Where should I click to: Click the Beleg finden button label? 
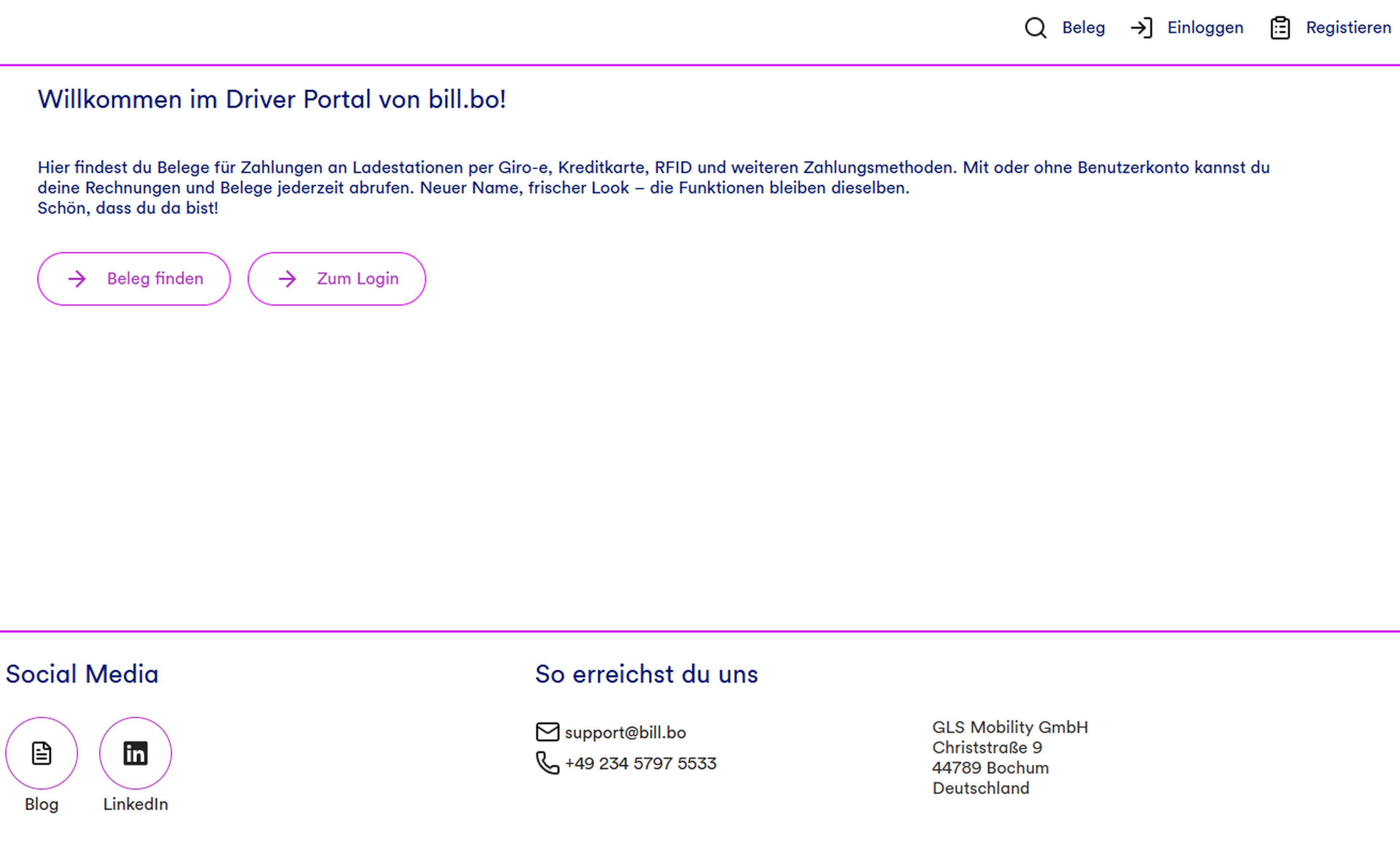click(155, 279)
